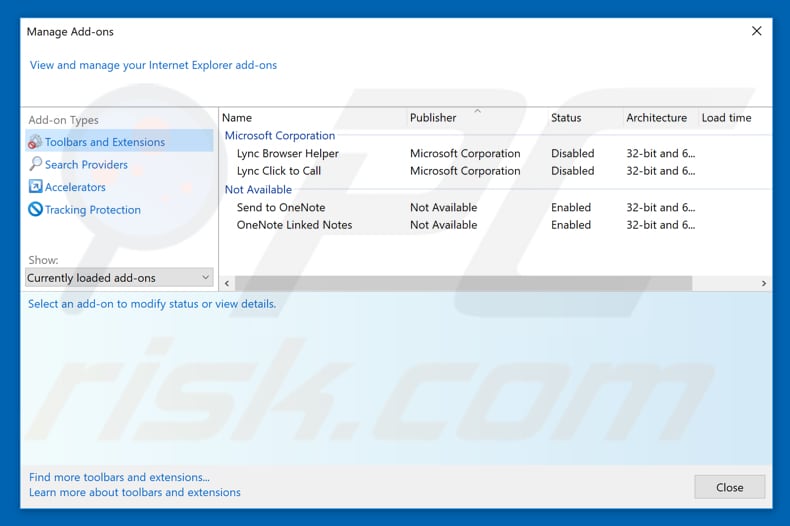Click the Tracking Protection blocked icon
Viewport: 790px width, 526px height.
[x=35, y=210]
